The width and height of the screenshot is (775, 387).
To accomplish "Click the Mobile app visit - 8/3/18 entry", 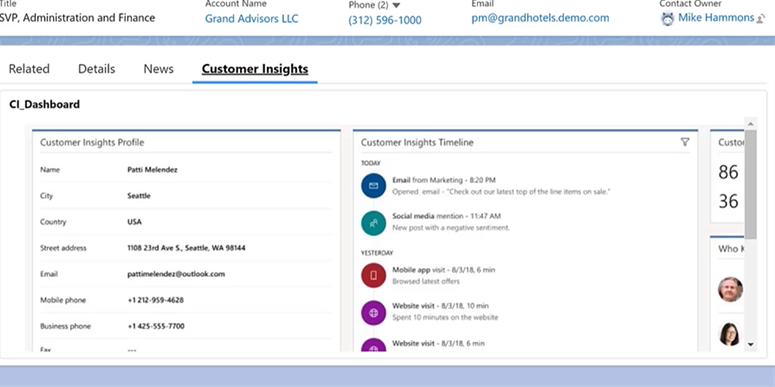I will (x=443, y=270).
